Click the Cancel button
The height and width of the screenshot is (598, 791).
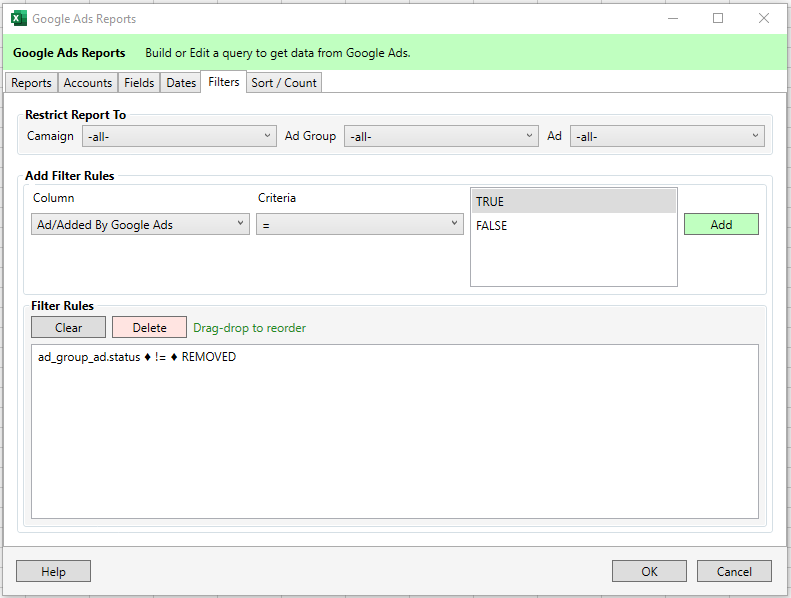734,571
